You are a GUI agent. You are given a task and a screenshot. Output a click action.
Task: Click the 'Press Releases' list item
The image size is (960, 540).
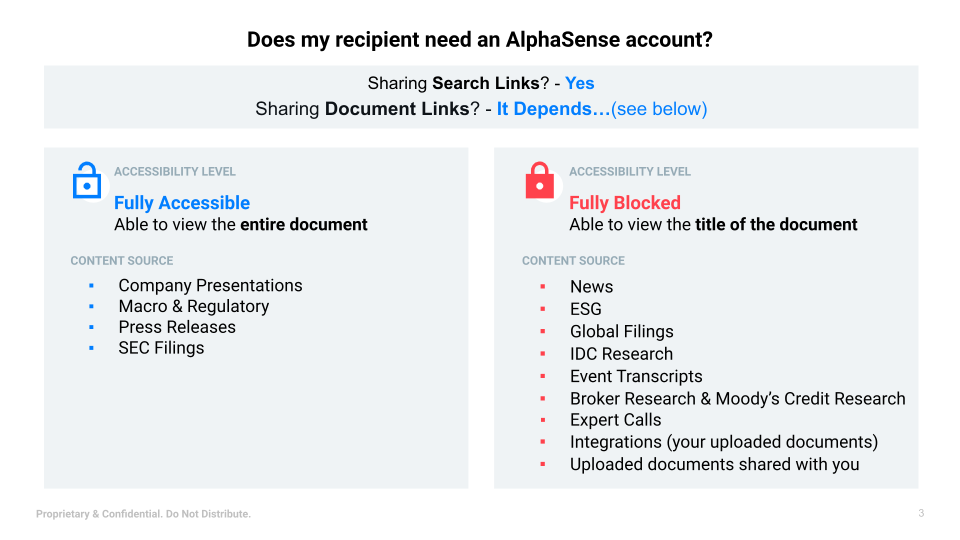(177, 327)
